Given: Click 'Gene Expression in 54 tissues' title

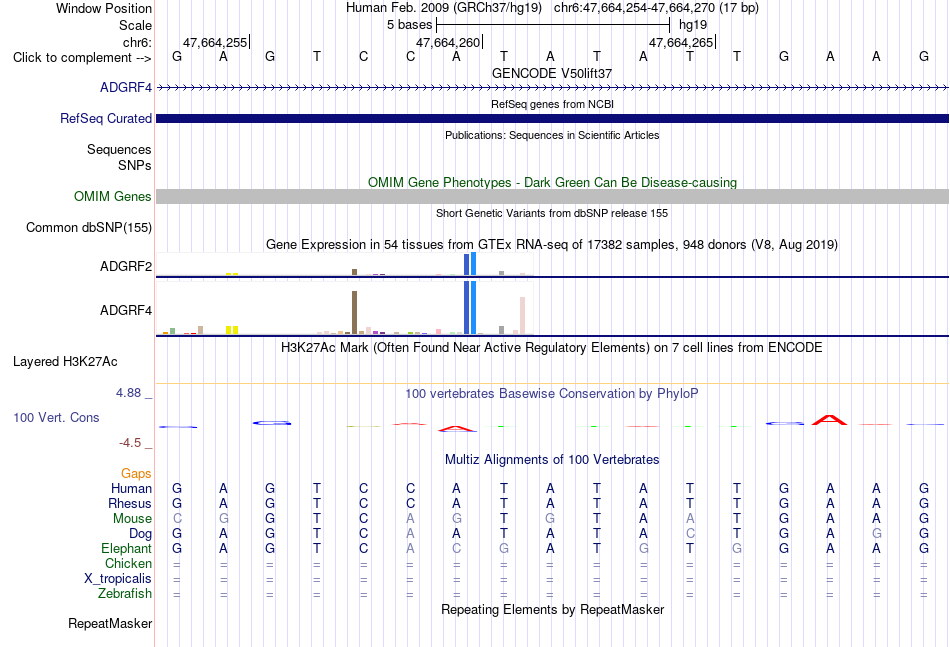Looking at the screenshot, I should 552,245.
